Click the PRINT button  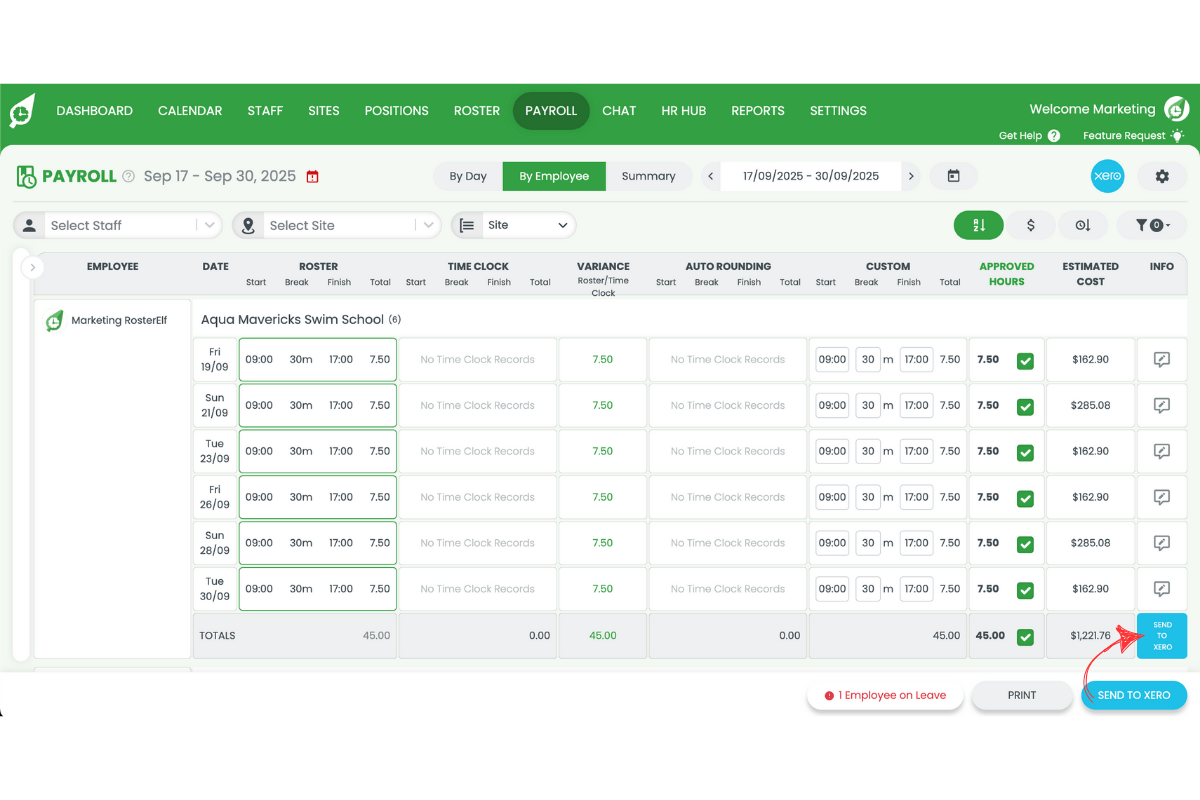tap(1021, 695)
